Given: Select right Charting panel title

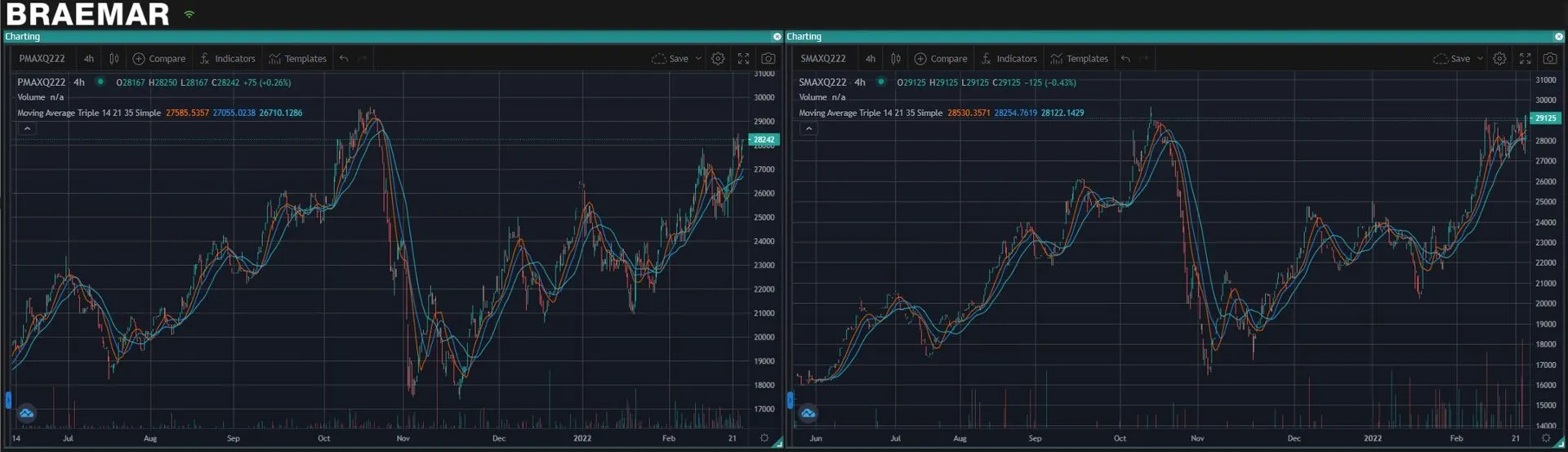Looking at the screenshot, I should click(x=804, y=37).
